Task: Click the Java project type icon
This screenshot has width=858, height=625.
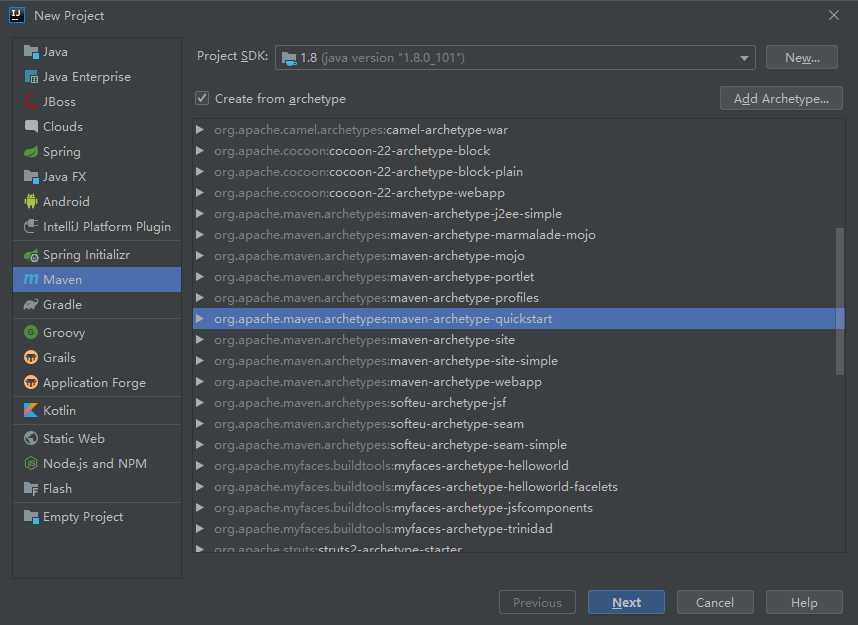Action: coord(31,52)
